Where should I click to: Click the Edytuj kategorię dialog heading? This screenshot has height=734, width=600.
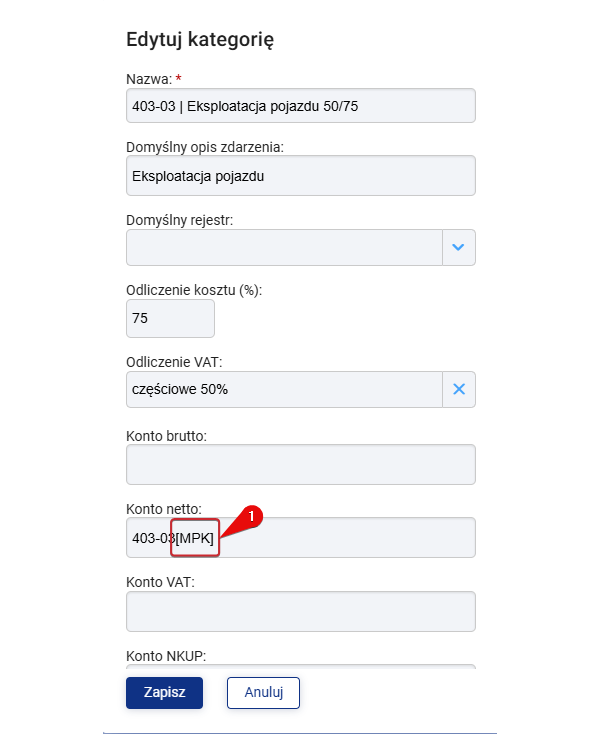[x=200, y=39]
